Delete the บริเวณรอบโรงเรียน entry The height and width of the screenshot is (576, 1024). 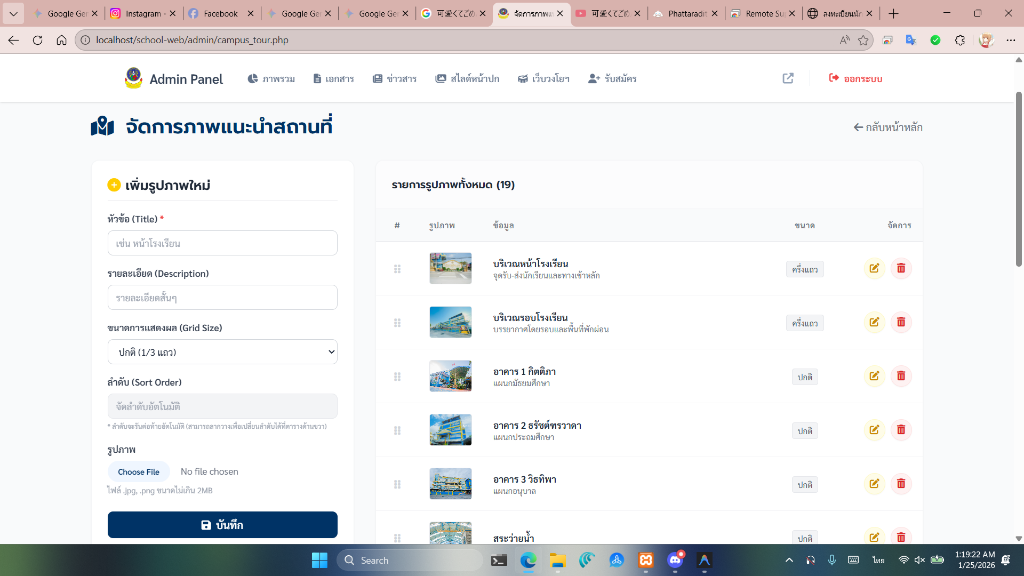tap(902, 322)
